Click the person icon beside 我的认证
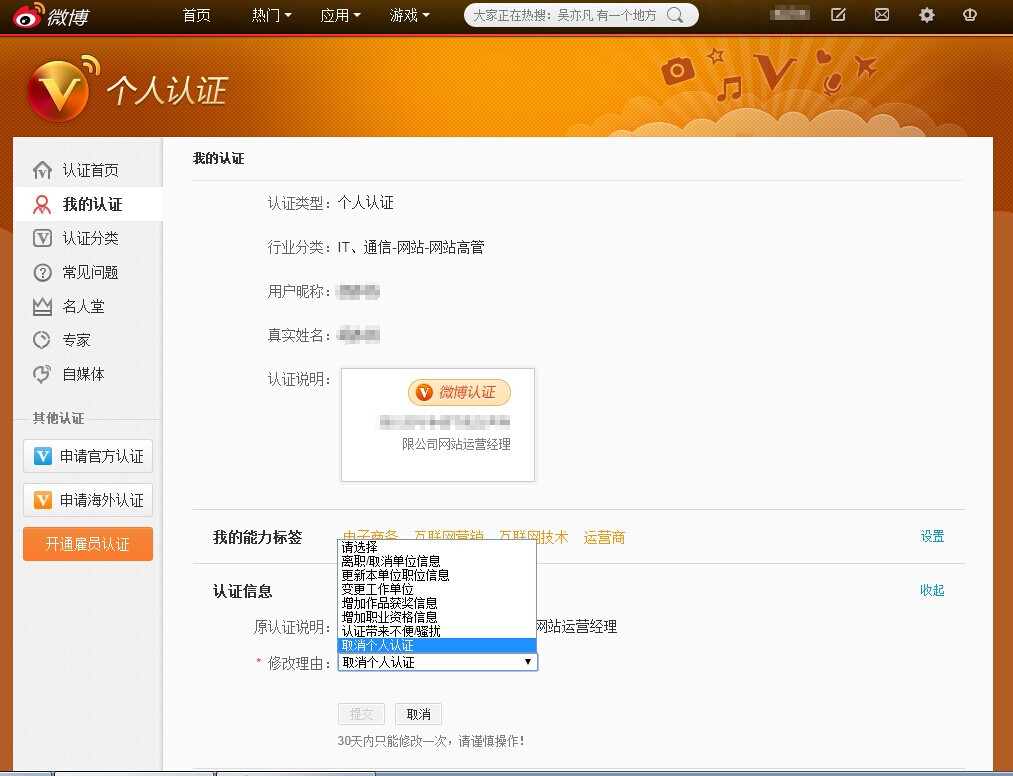 [x=42, y=204]
